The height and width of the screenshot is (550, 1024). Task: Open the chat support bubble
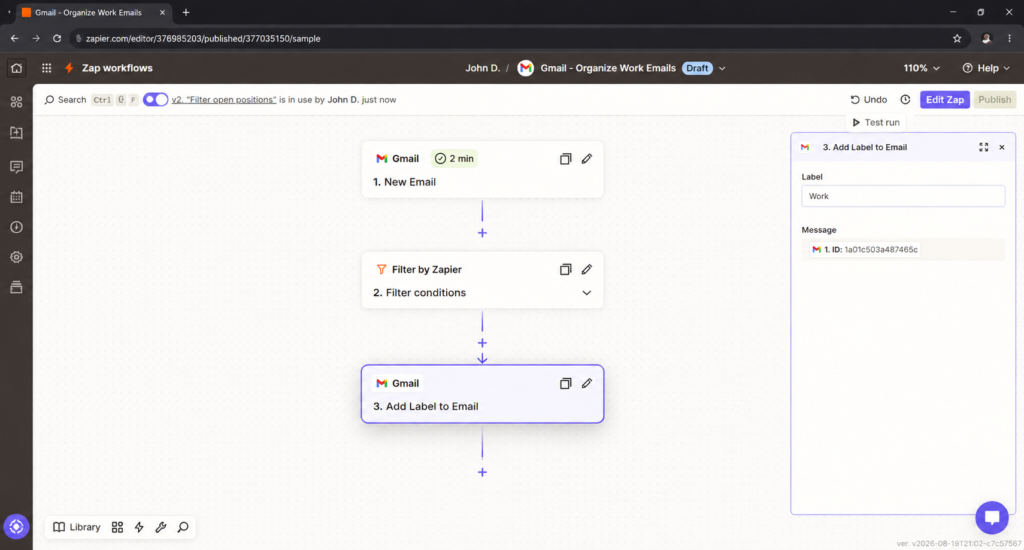[992, 517]
